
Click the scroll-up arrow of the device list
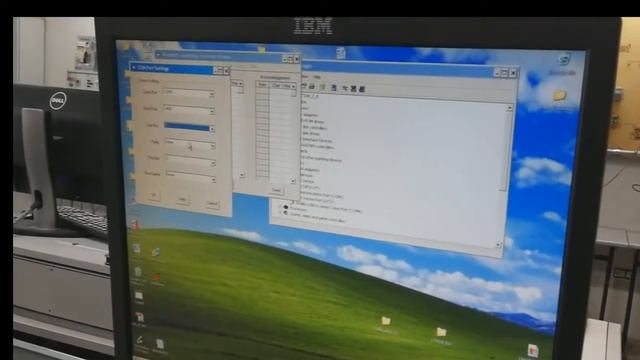pyautogui.click(x=509, y=108)
